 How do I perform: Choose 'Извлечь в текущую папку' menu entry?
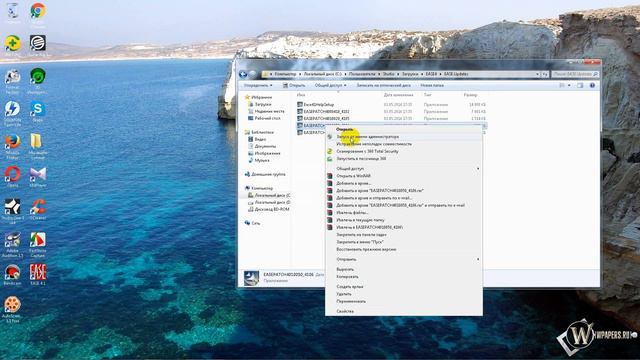(x=360, y=220)
